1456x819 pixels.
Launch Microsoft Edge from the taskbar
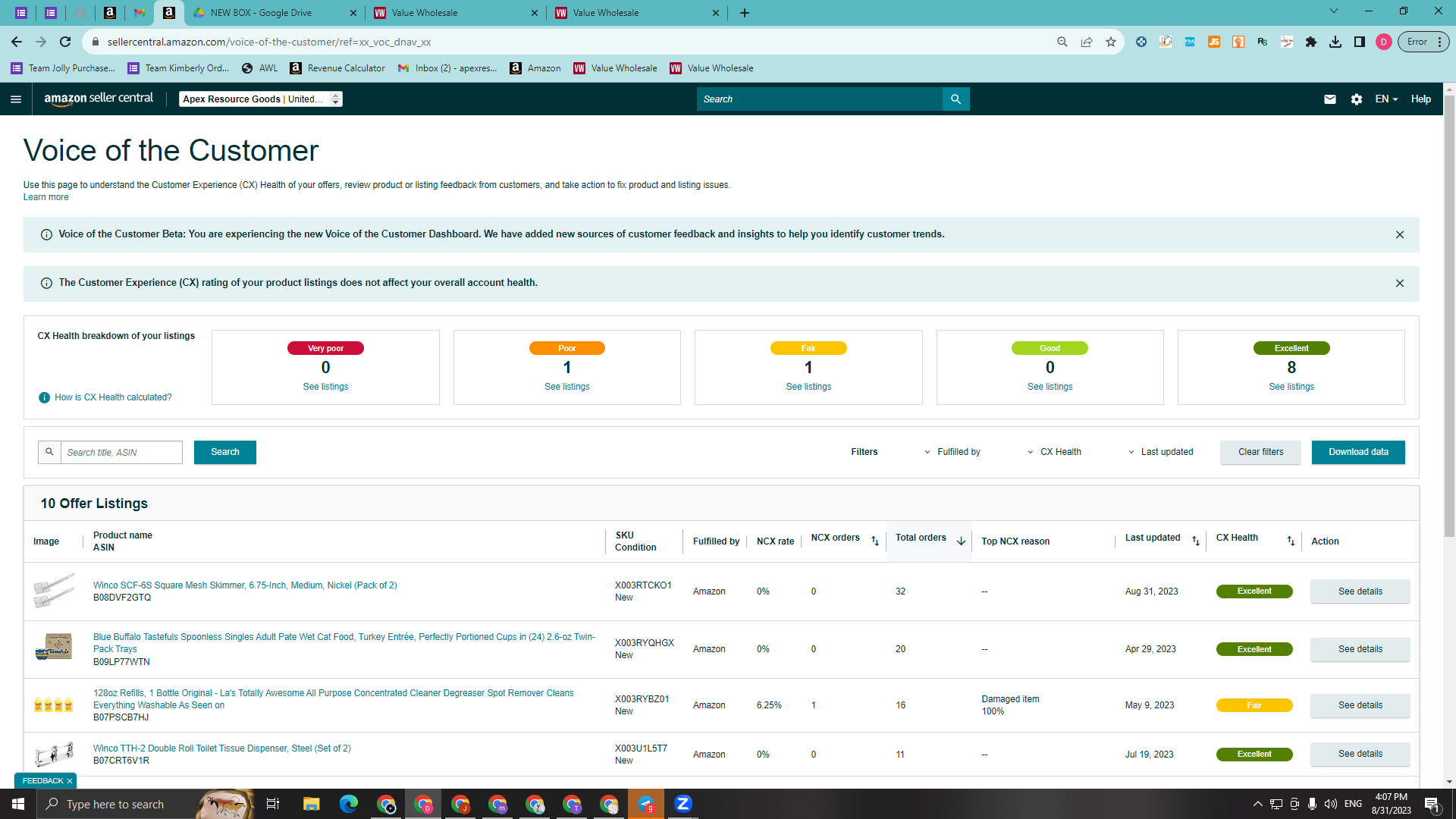pyautogui.click(x=349, y=804)
